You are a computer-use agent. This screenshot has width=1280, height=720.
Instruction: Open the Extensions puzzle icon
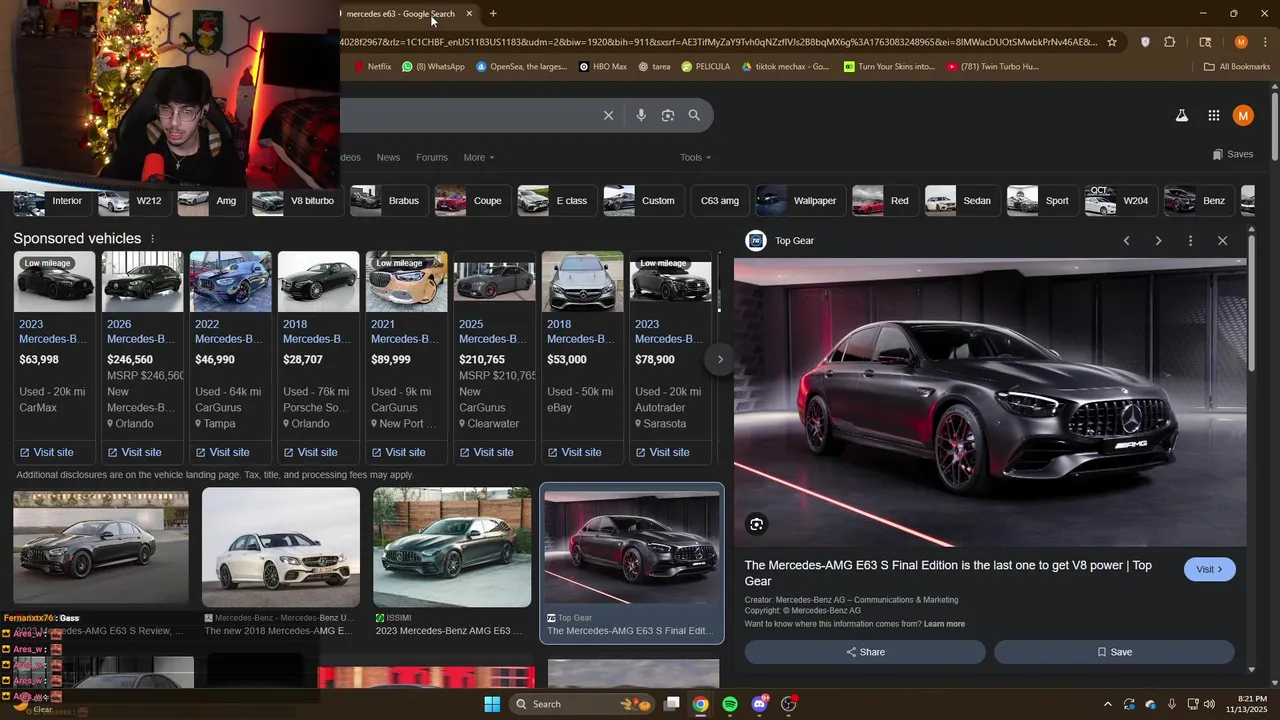coord(1170,42)
